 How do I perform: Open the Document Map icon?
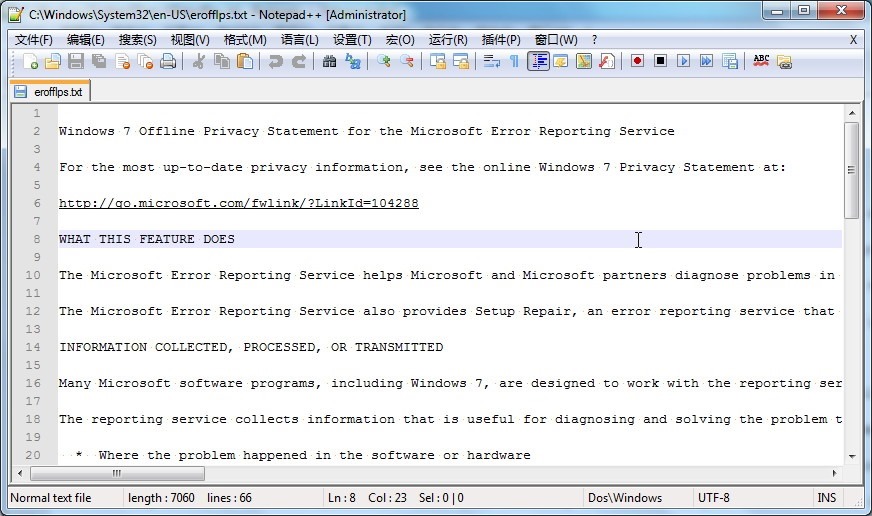(584, 61)
